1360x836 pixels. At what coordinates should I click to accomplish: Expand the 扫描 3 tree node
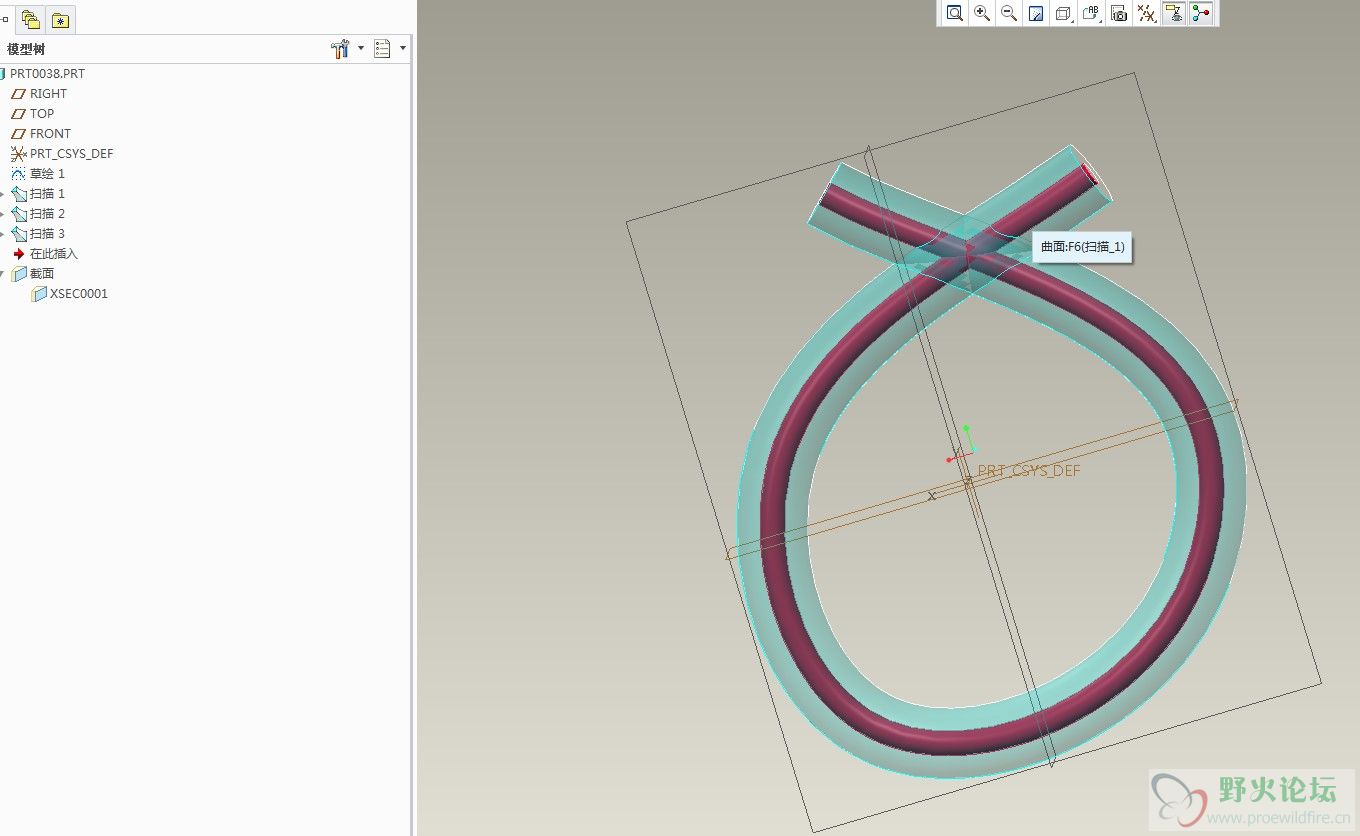3,234
